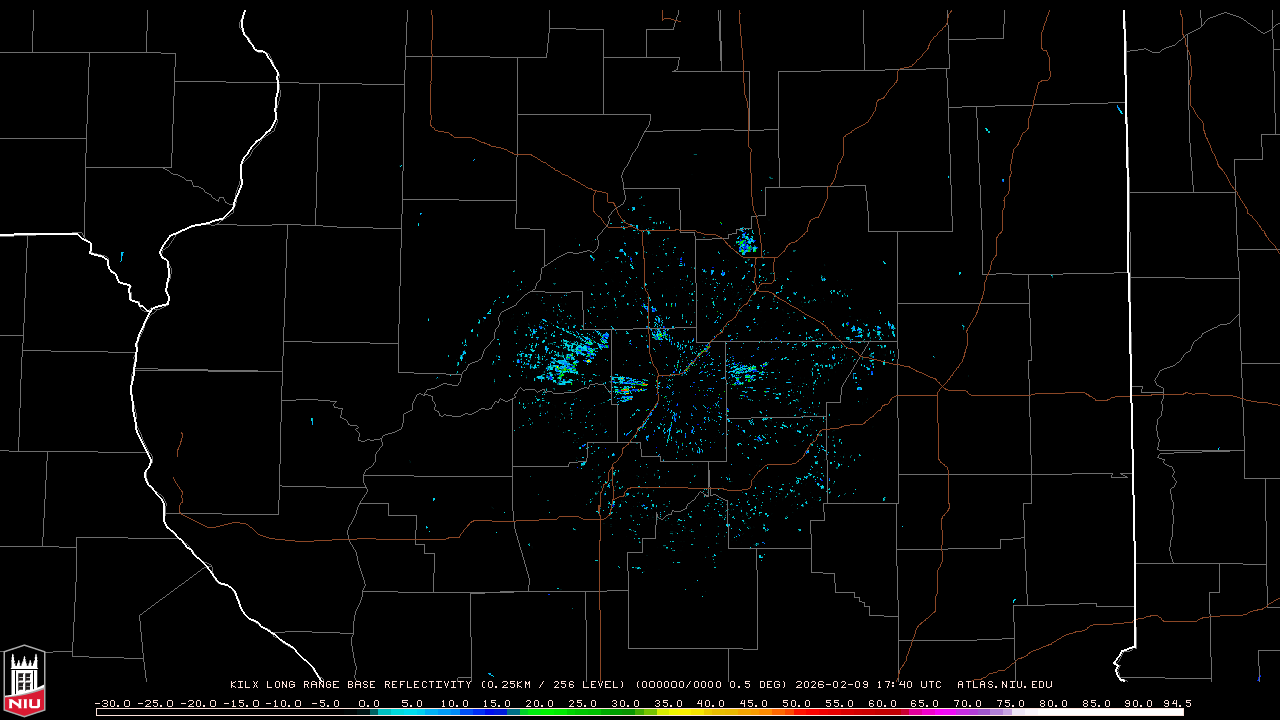
Task: Select the KILX Long Range Base Reflectivity title
Action: click(x=350, y=685)
